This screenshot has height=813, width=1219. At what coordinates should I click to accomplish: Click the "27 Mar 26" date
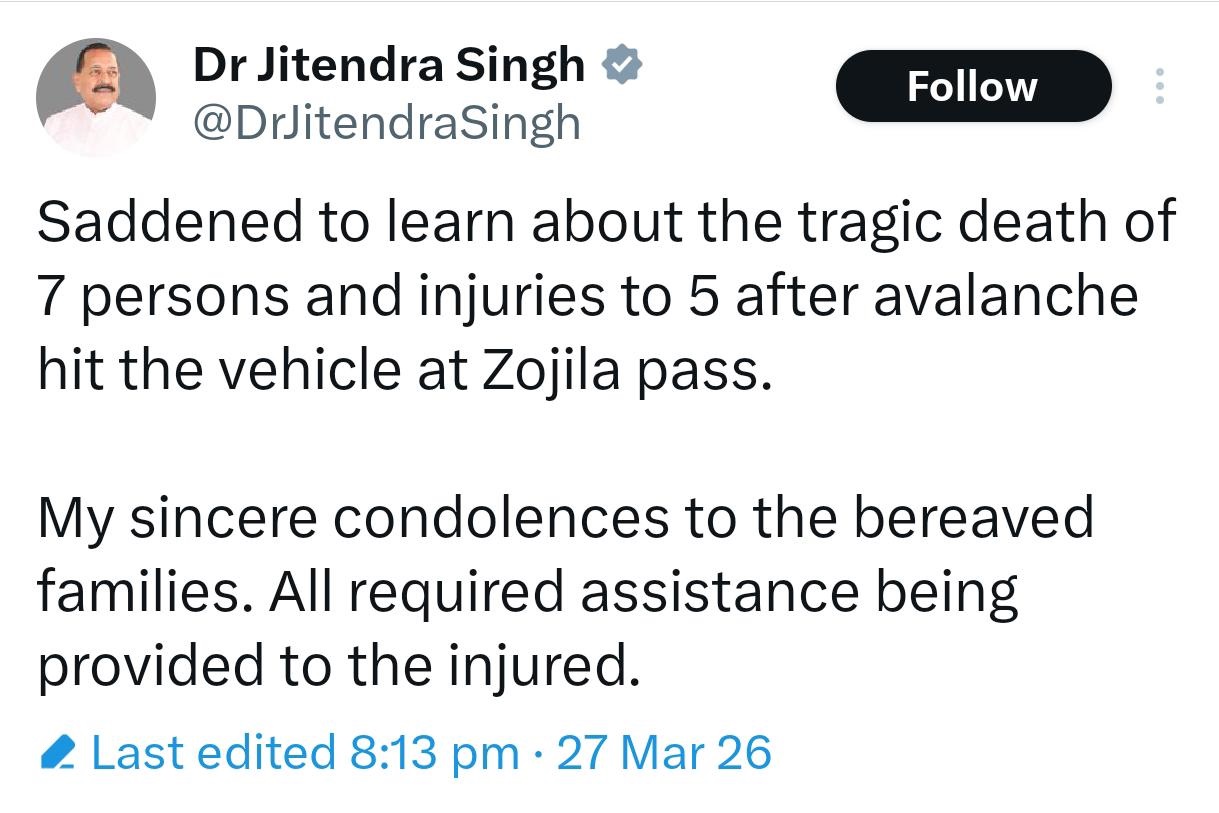[x=664, y=752]
